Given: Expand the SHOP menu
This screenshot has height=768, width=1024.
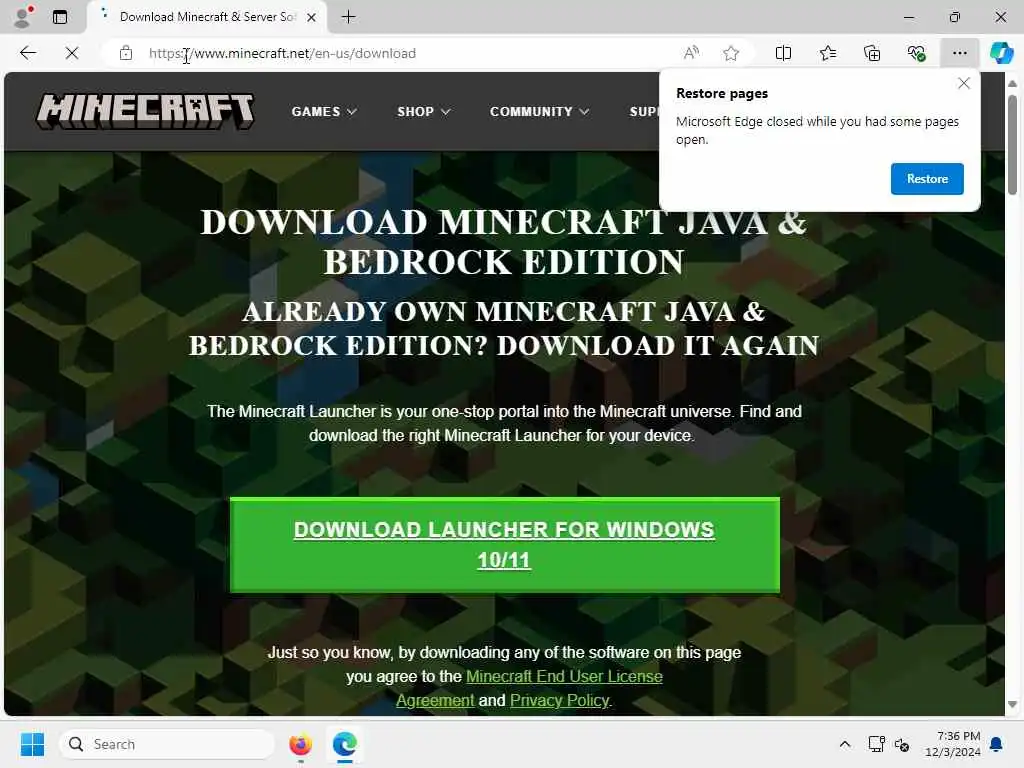Looking at the screenshot, I should [x=423, y=112].
